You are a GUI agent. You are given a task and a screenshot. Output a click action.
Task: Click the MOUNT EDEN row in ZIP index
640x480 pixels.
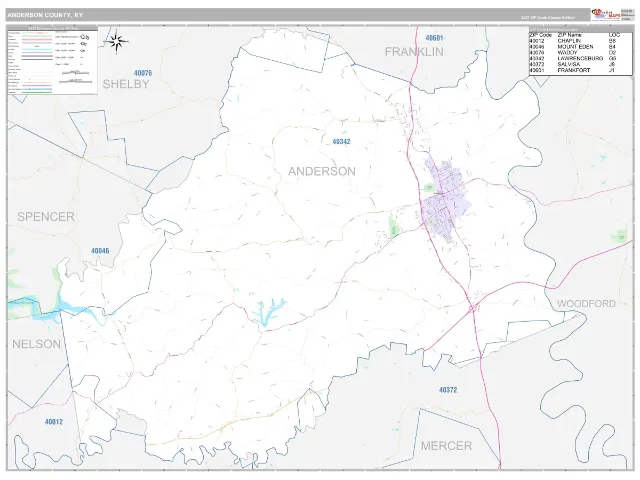coord(573,47)
